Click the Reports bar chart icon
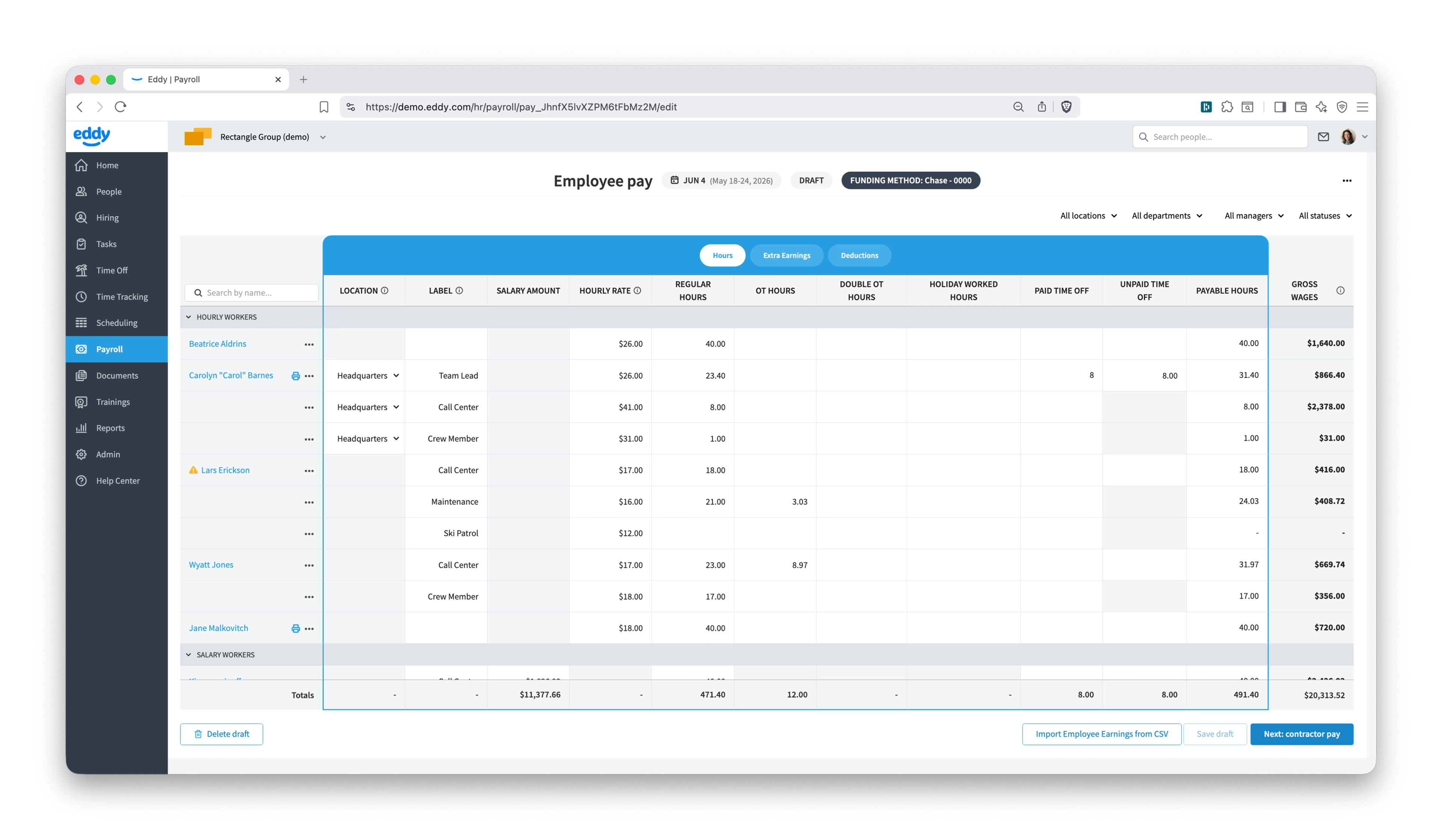This screenshot has width=1442, height=840. click(81, 428)
